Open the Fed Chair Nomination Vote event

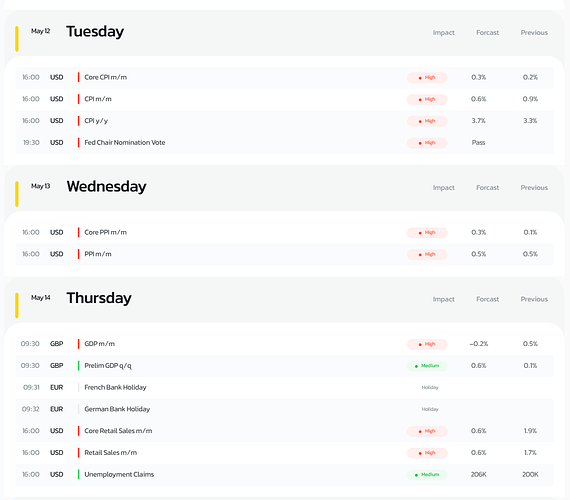pos(125,143)
